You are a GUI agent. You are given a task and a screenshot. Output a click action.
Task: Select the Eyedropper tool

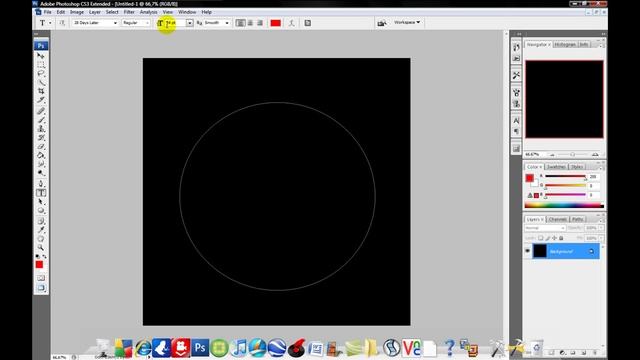[x=41, y=230]
